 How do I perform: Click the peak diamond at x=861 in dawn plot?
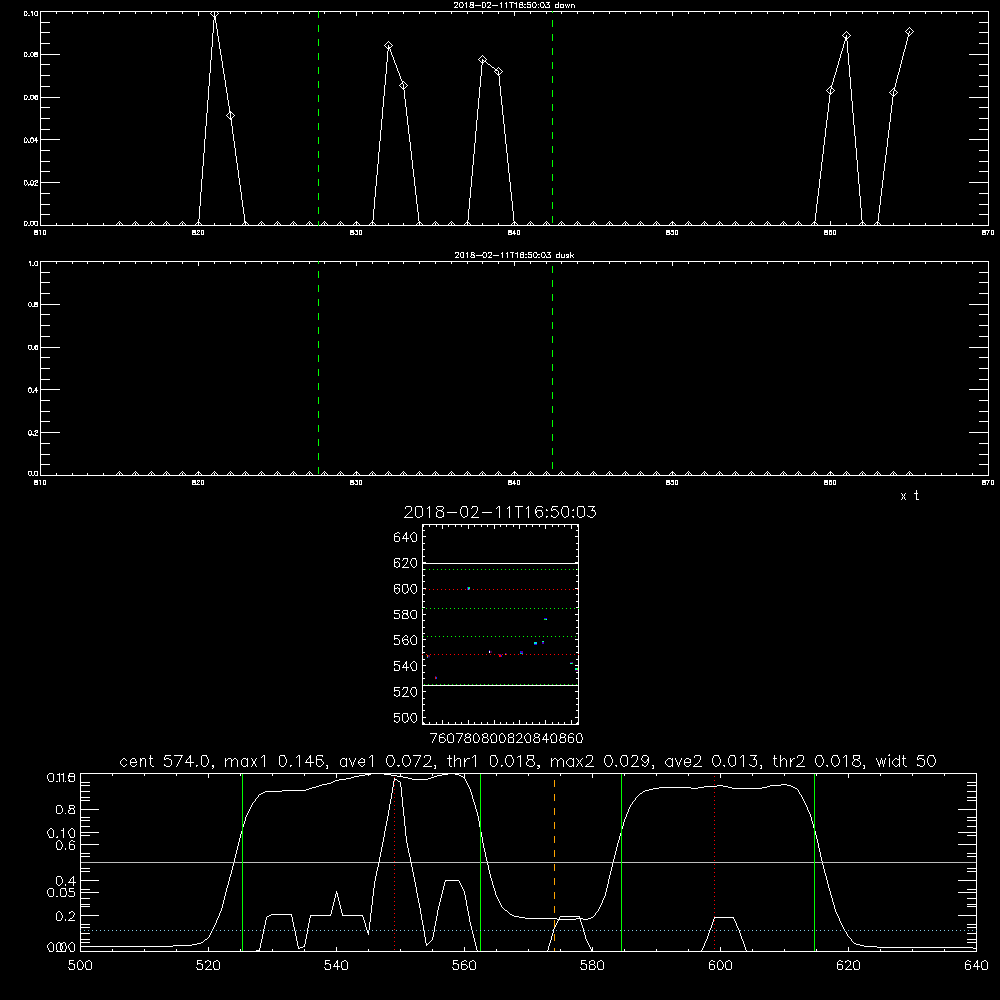(846, 36)
